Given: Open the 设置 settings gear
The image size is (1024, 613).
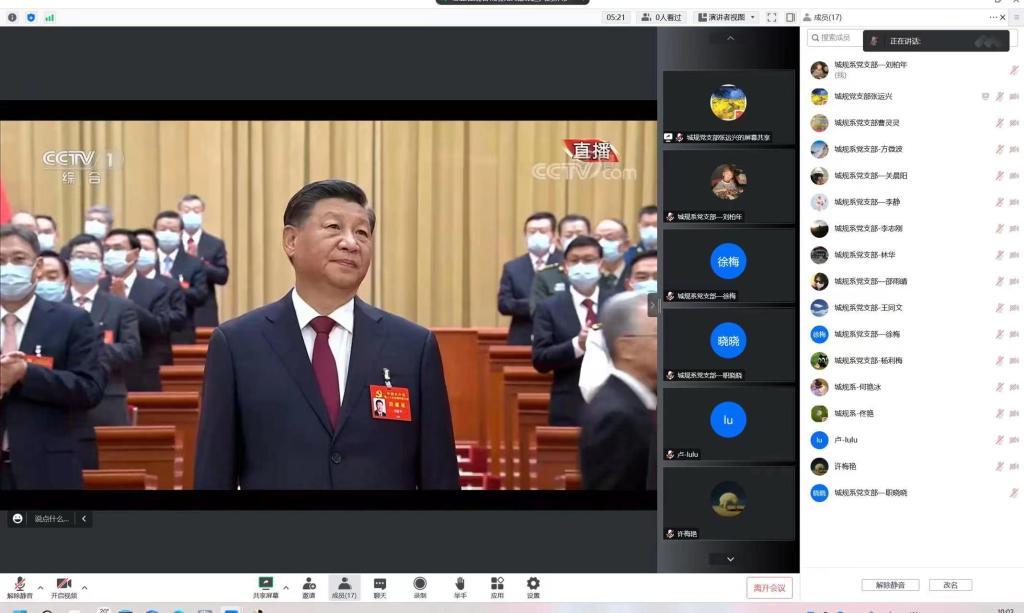Looking at the screenshot, I should (533, 584).
